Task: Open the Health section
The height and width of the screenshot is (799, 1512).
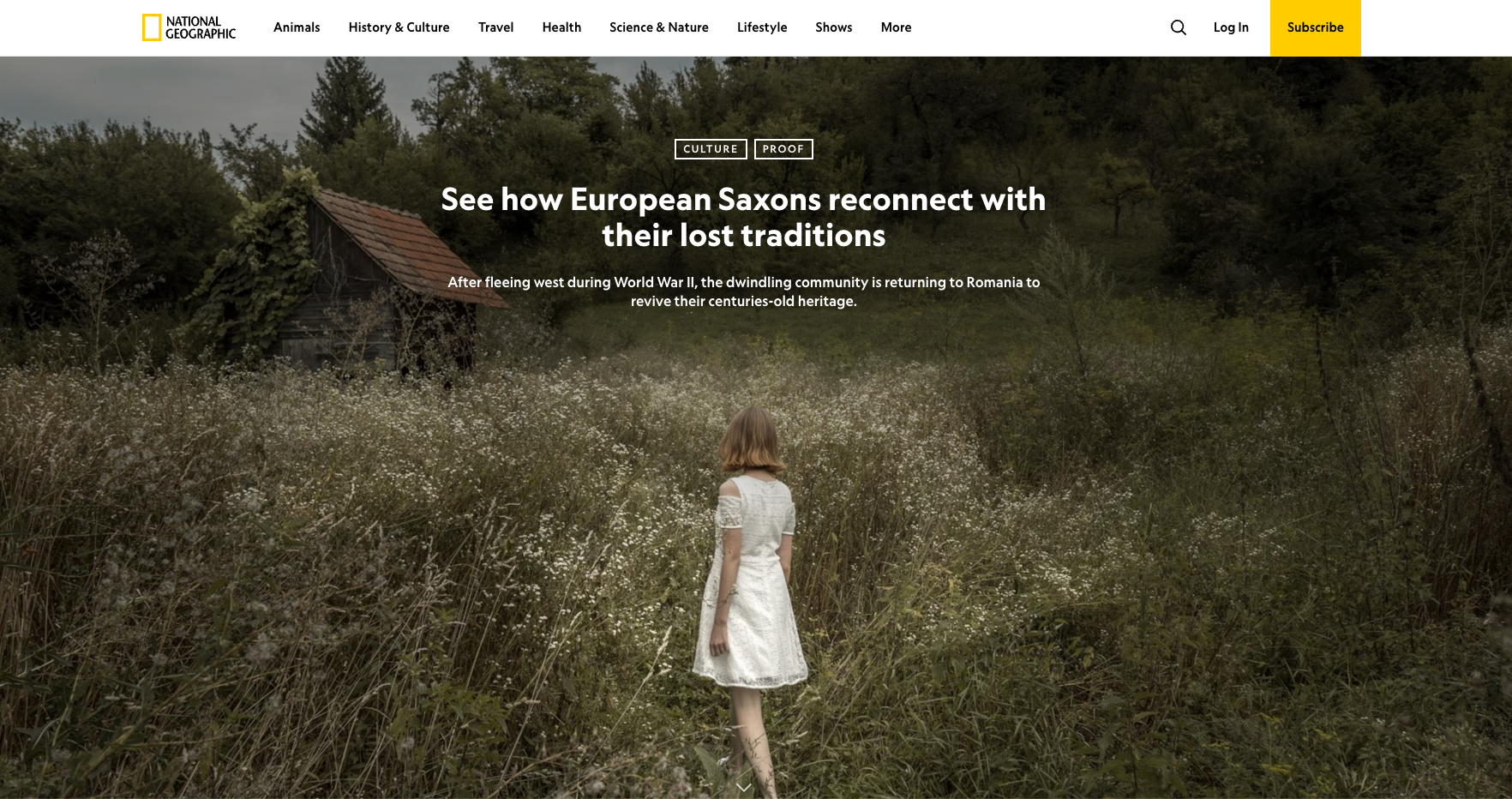Action: point(561,27)
